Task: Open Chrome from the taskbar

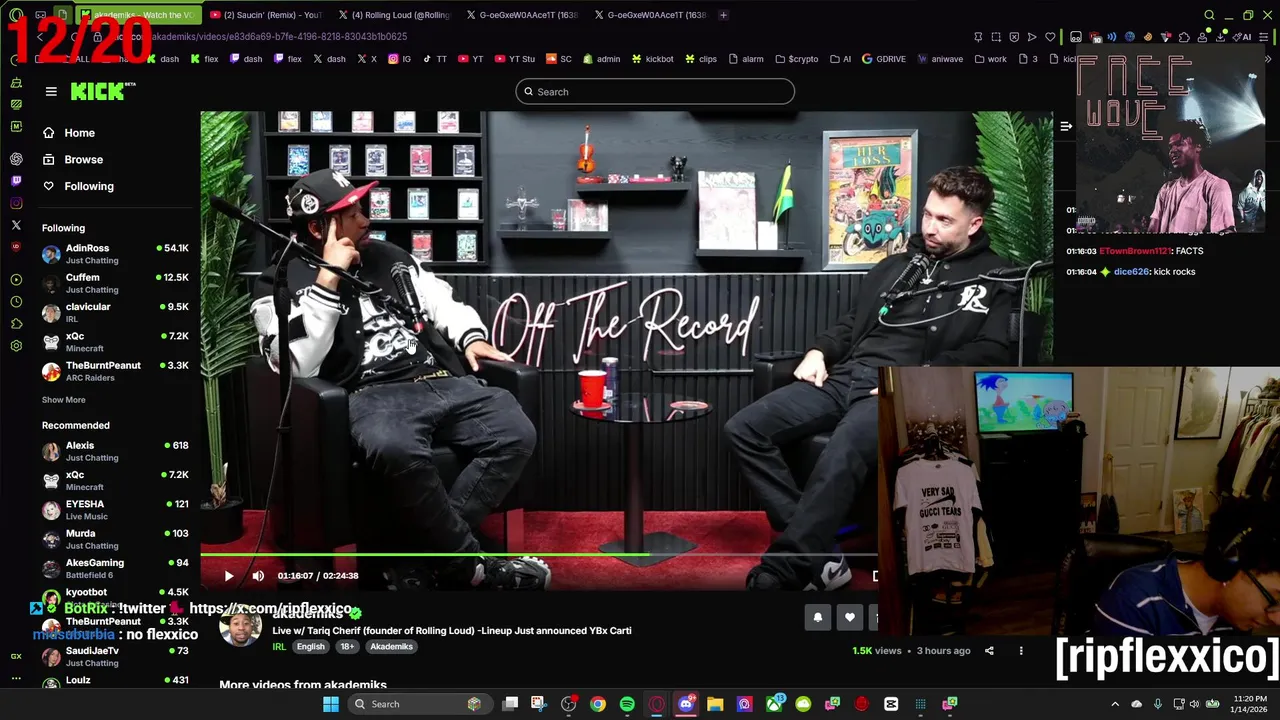Action: pos(597,704)
